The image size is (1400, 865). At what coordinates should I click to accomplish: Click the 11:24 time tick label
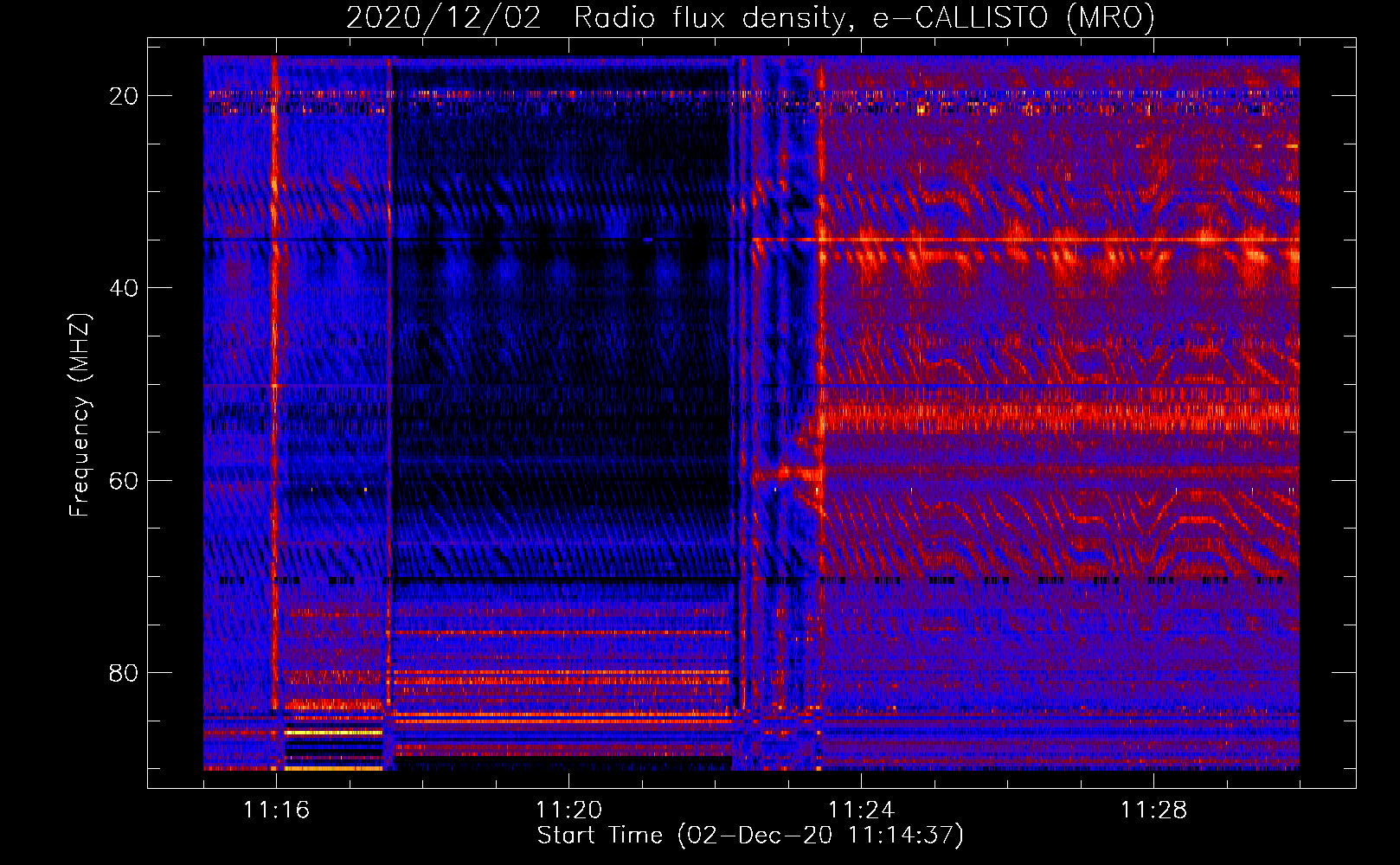pos(861,811)
